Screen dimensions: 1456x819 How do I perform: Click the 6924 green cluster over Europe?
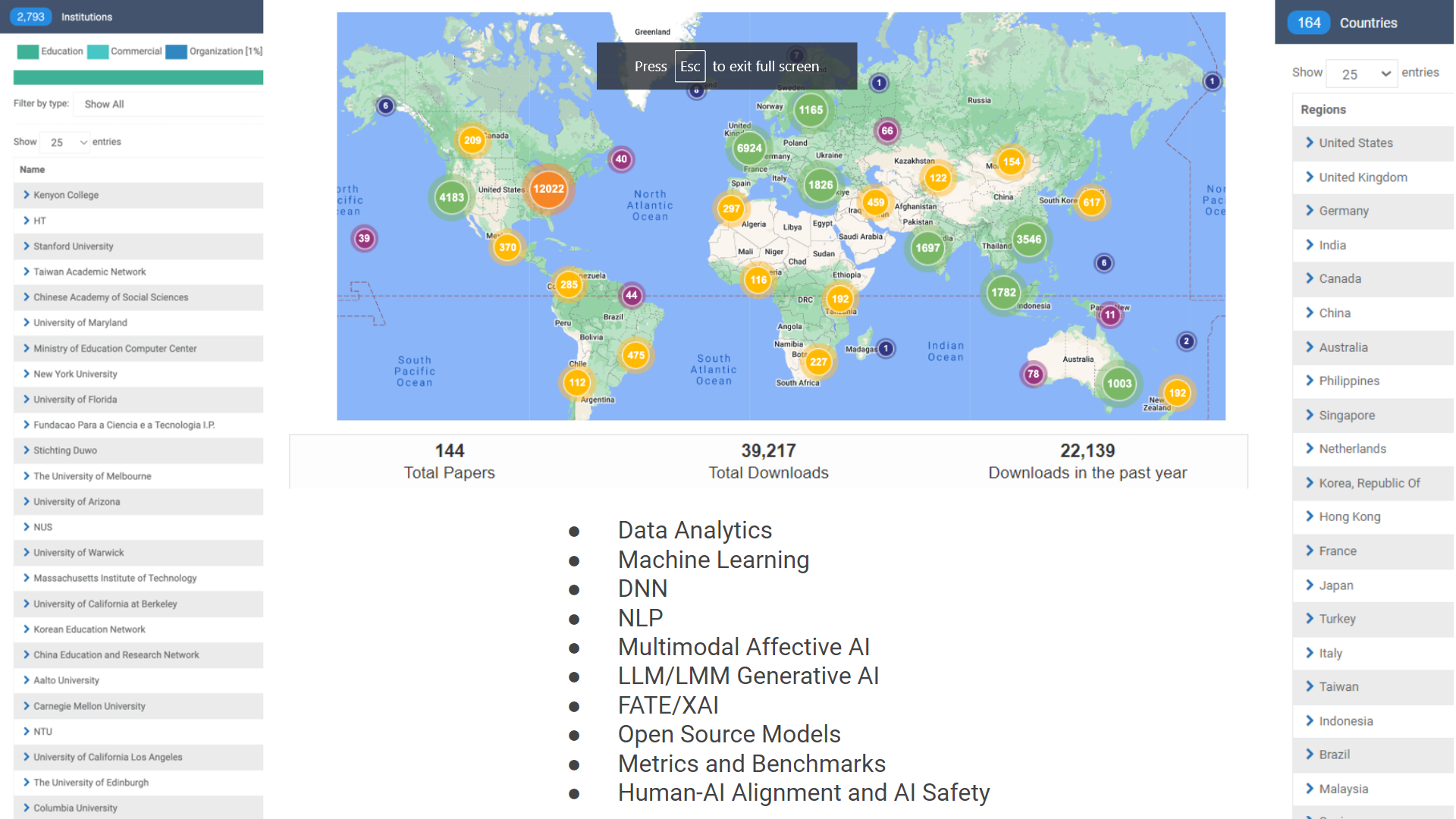click(x=748, y=149)
